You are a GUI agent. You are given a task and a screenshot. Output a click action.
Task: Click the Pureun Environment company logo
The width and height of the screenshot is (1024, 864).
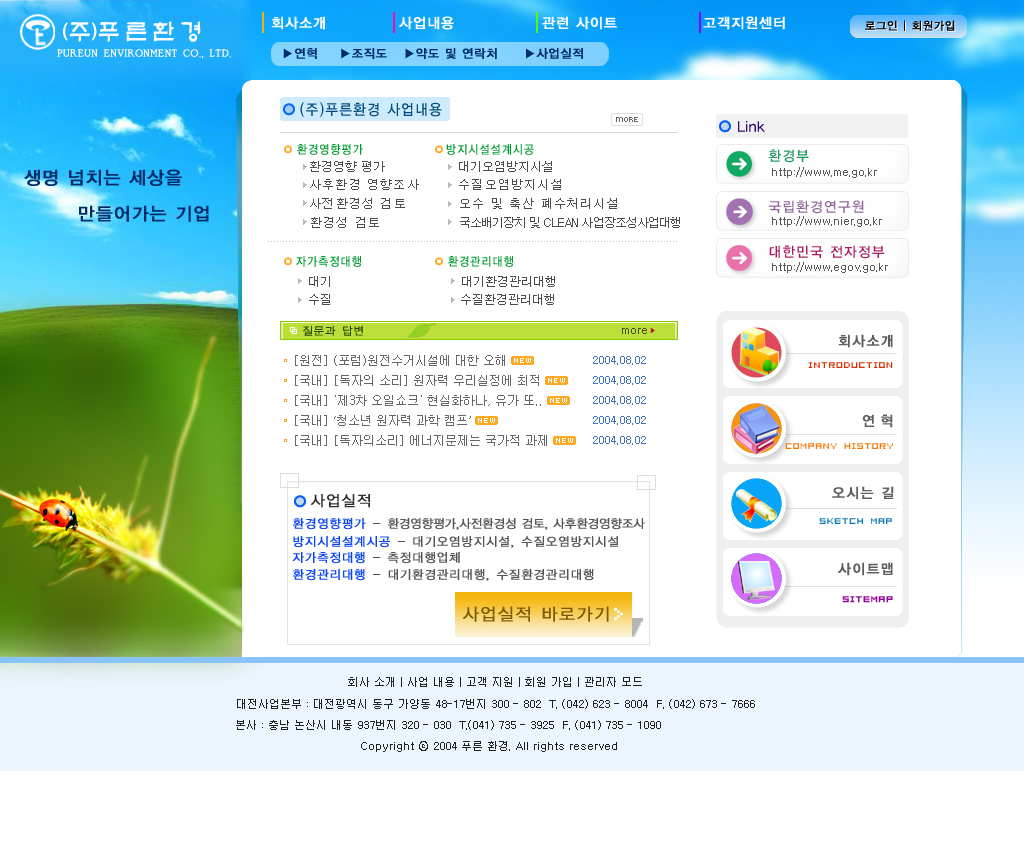pyautogui.click(x=125, y=36)
